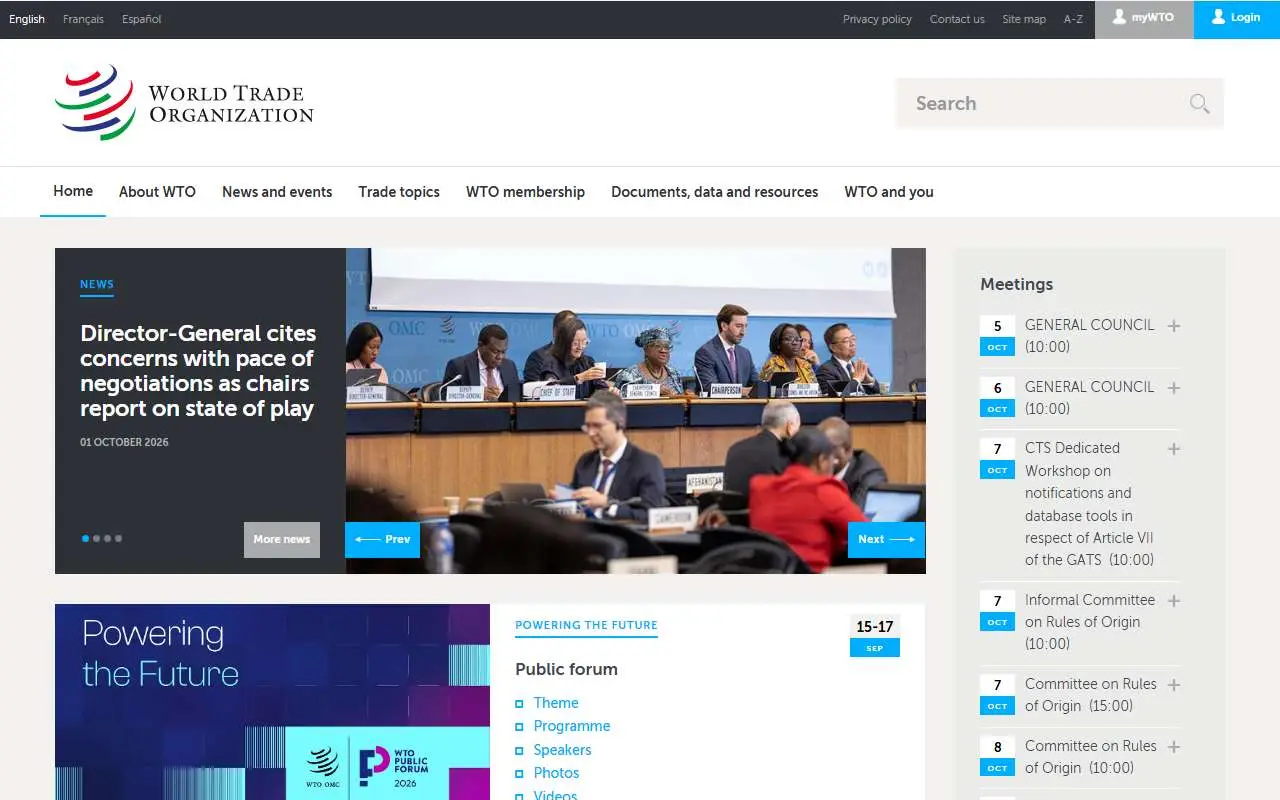1280x800 pixels.
Task: Open the Public forum Photos link
Action: pos(556,773)
